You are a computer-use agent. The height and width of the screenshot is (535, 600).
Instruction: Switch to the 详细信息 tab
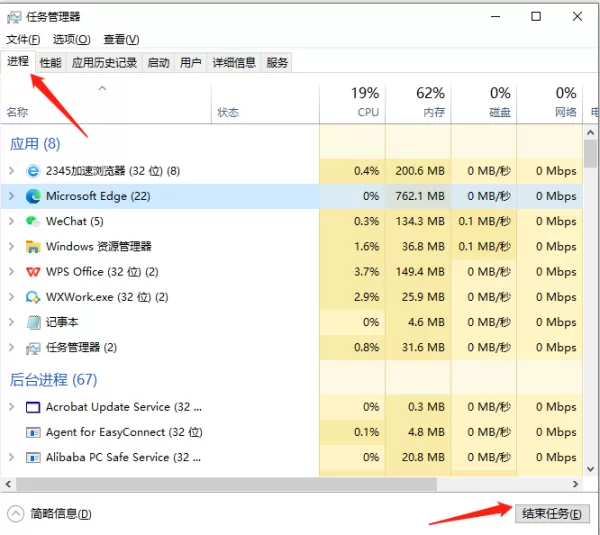pos(234,63)
